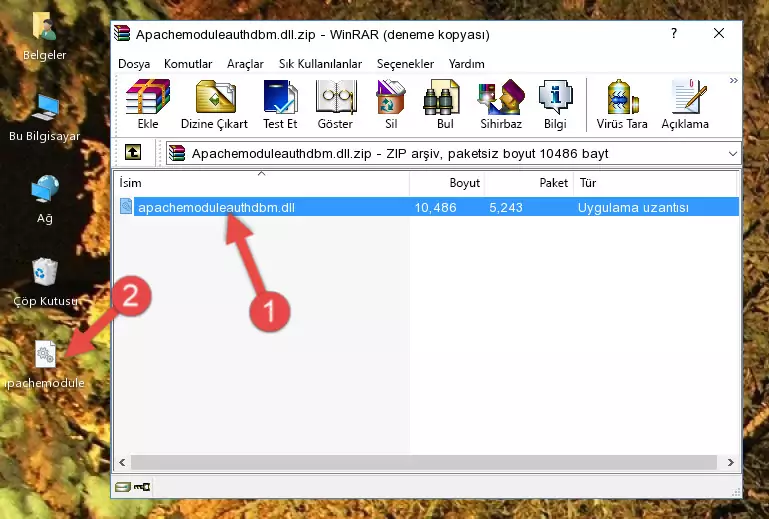The width and height of the screenshot is (769, 519).
Task: Sort the list by Boyut column
Action: point(447,182)
